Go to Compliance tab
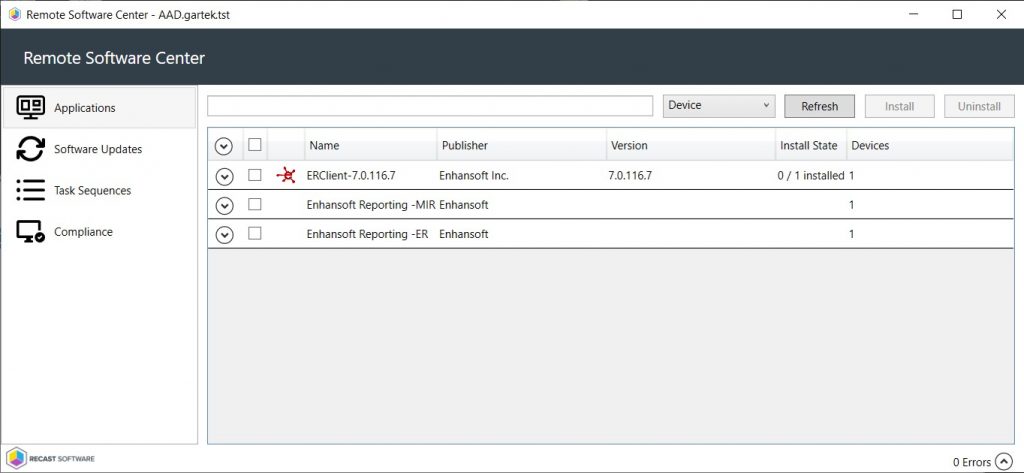1024x473 pixels. (98, 232)
